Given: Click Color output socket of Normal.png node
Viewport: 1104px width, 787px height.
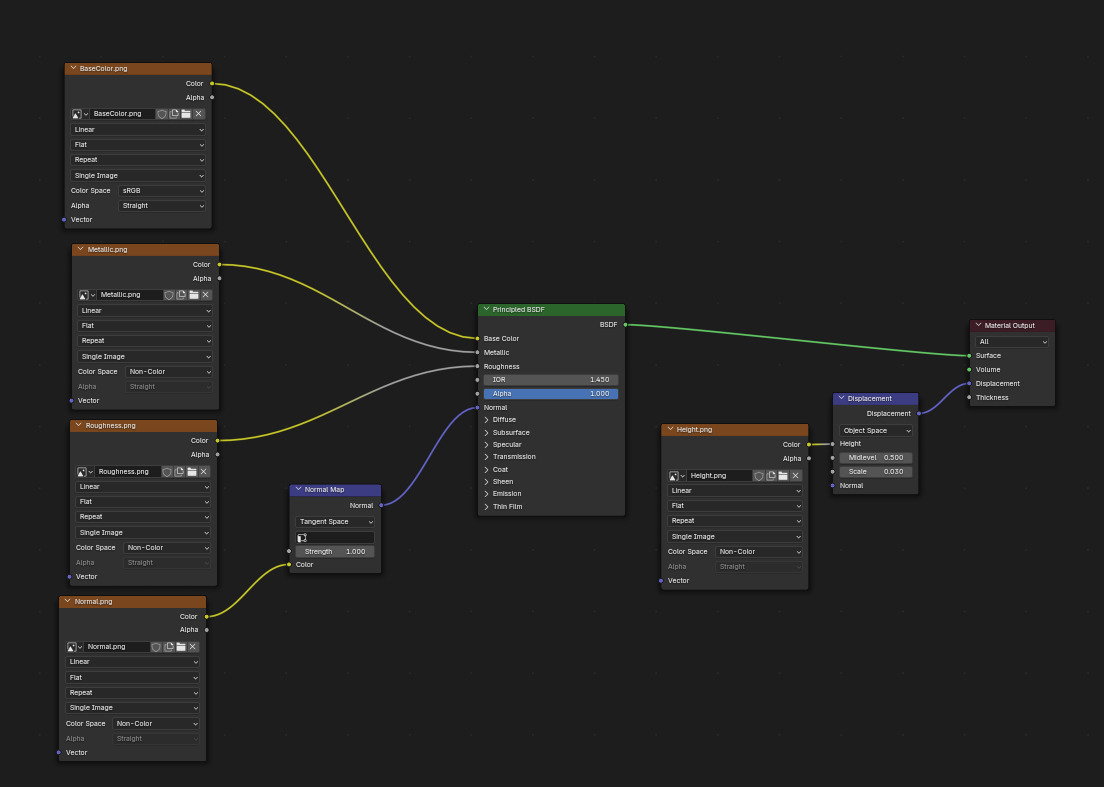Looking at the screenshot, I should click(206, 617).
